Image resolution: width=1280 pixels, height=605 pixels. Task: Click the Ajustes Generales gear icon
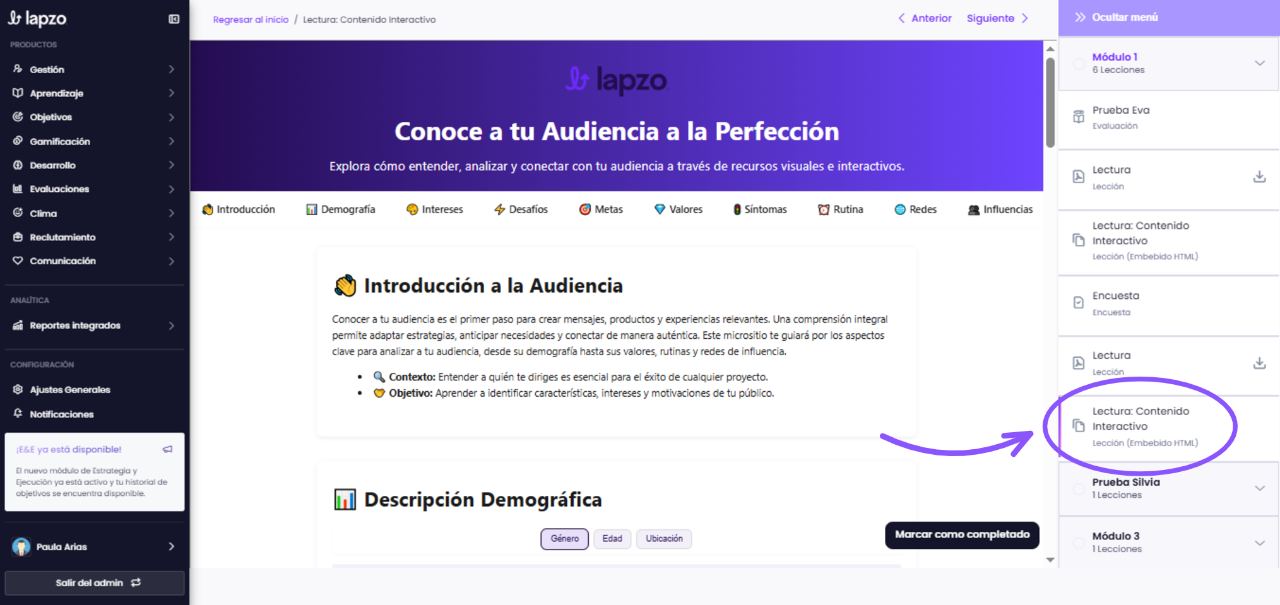coord(18,390)
